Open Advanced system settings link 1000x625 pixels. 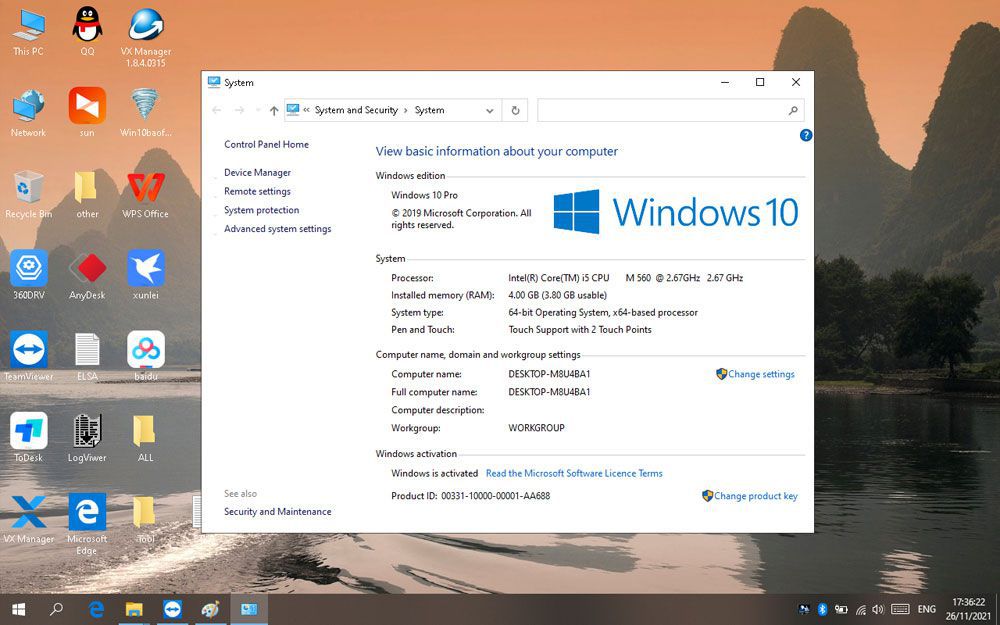coord(277,229)
